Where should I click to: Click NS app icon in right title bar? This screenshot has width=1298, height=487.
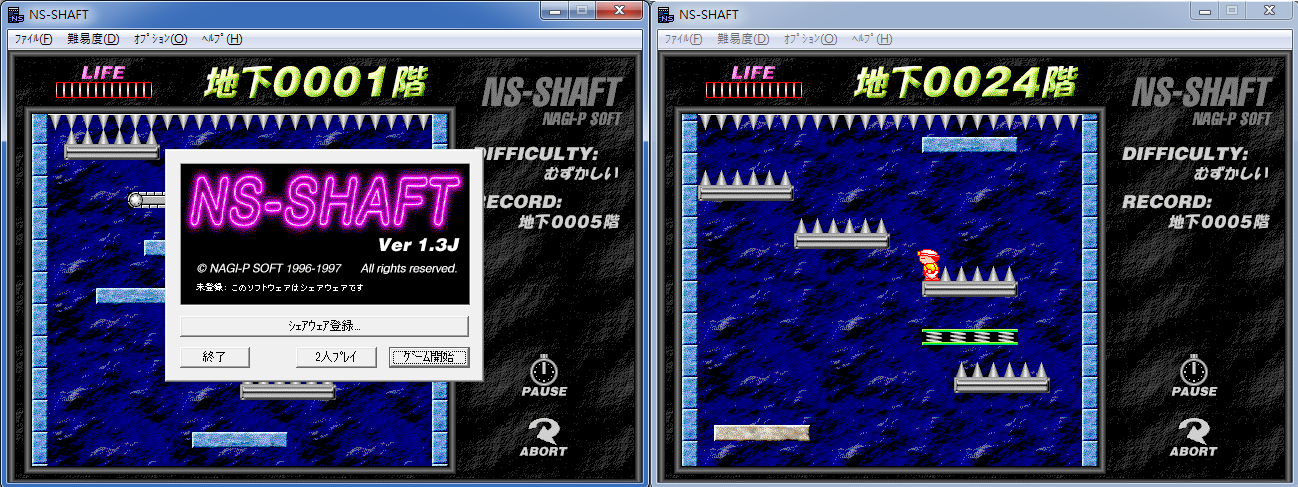coord(667,13)
